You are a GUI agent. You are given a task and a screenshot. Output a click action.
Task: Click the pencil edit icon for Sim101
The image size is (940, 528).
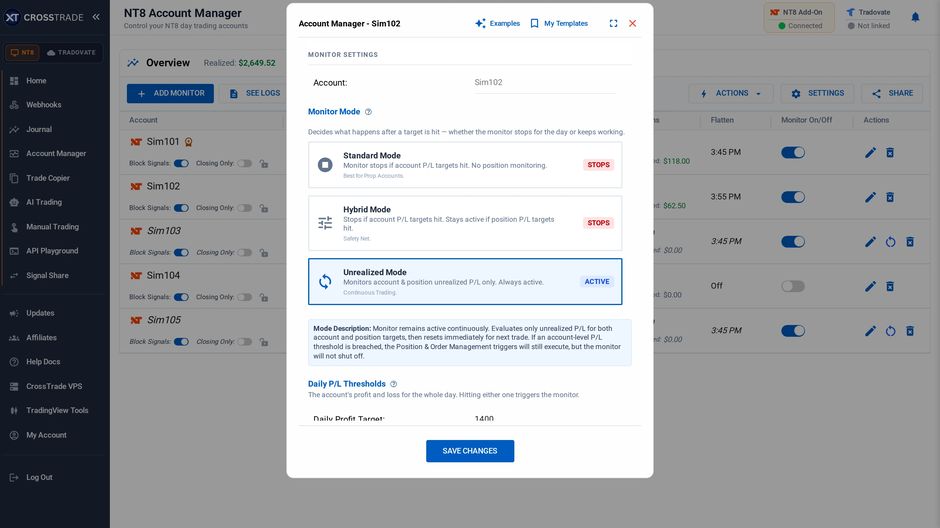point(870,153)
